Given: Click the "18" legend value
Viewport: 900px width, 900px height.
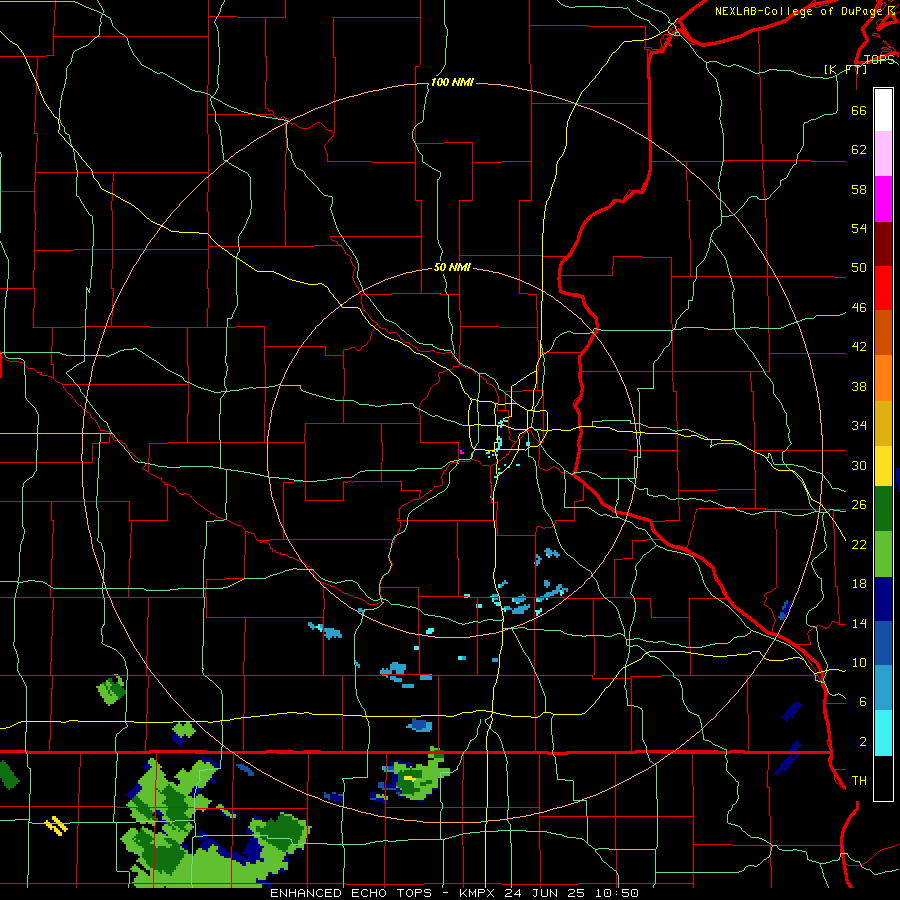Looking at the screenshot, I should point(859,584).
